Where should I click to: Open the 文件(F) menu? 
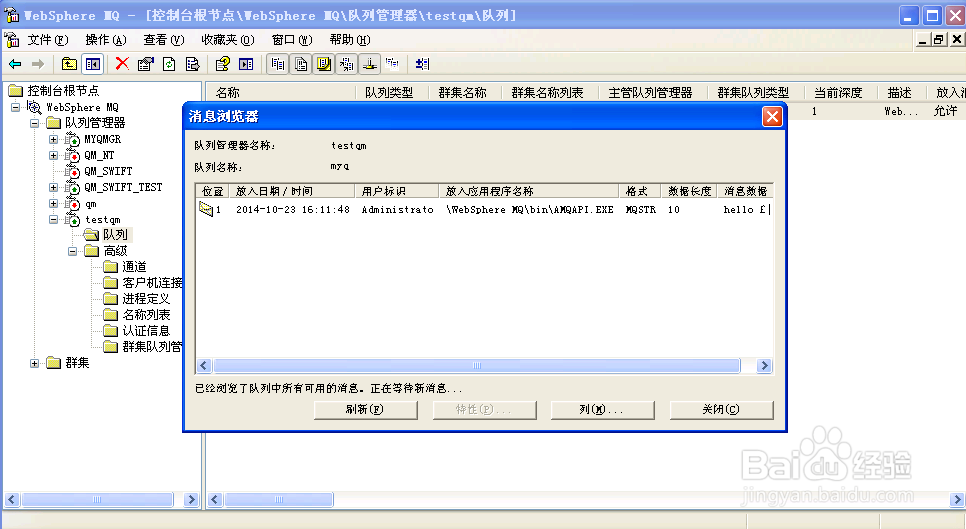pyautogui.click(x=47, y=40)
